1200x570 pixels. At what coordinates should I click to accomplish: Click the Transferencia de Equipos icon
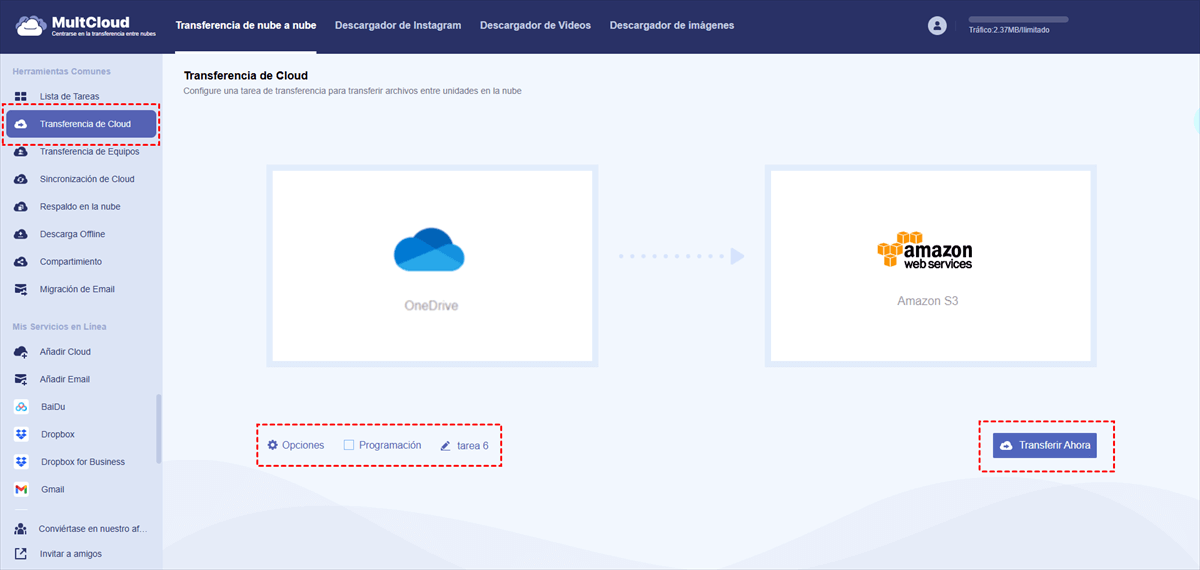point(20,152)
